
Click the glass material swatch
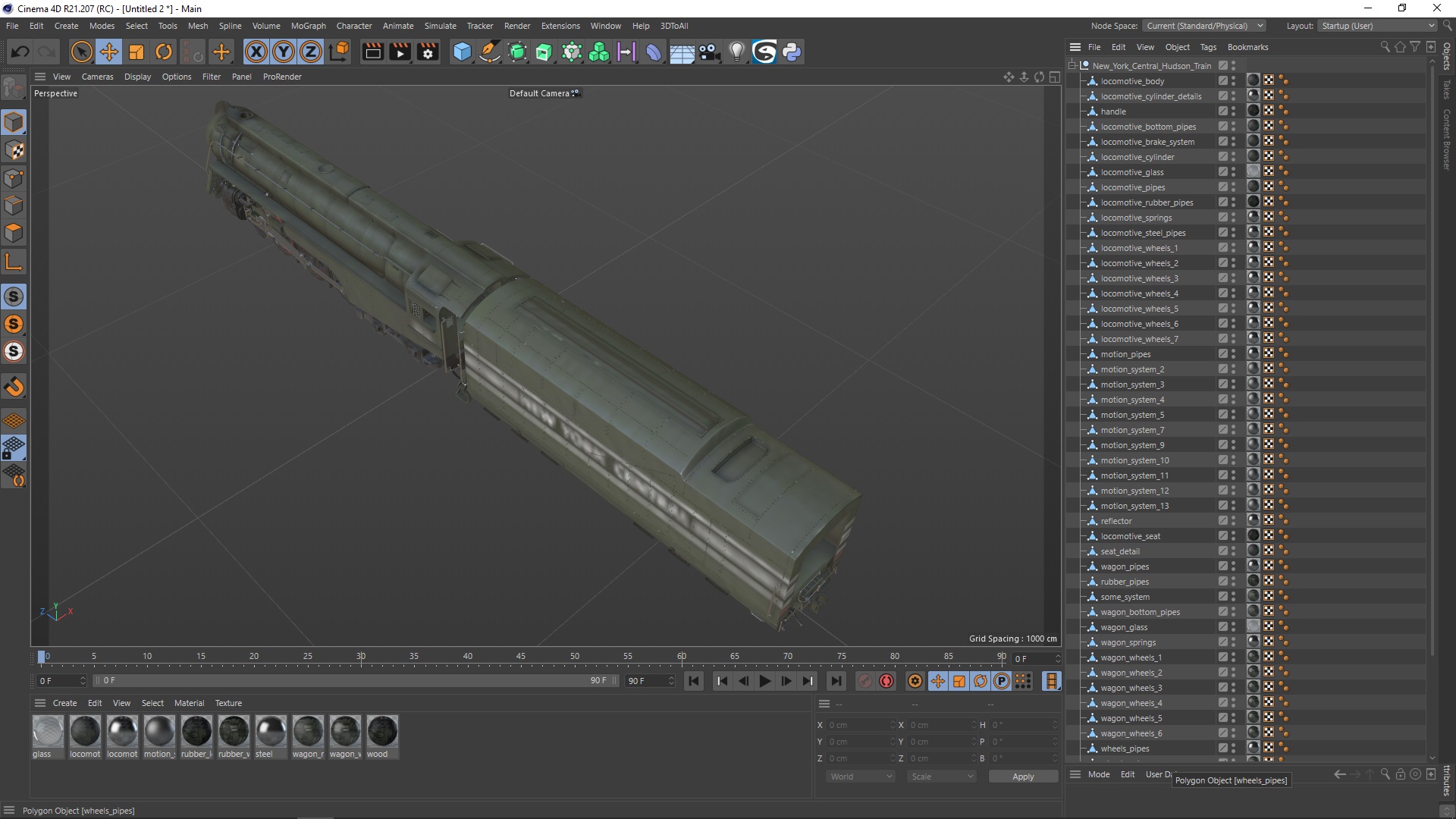(x=48, y=731)
